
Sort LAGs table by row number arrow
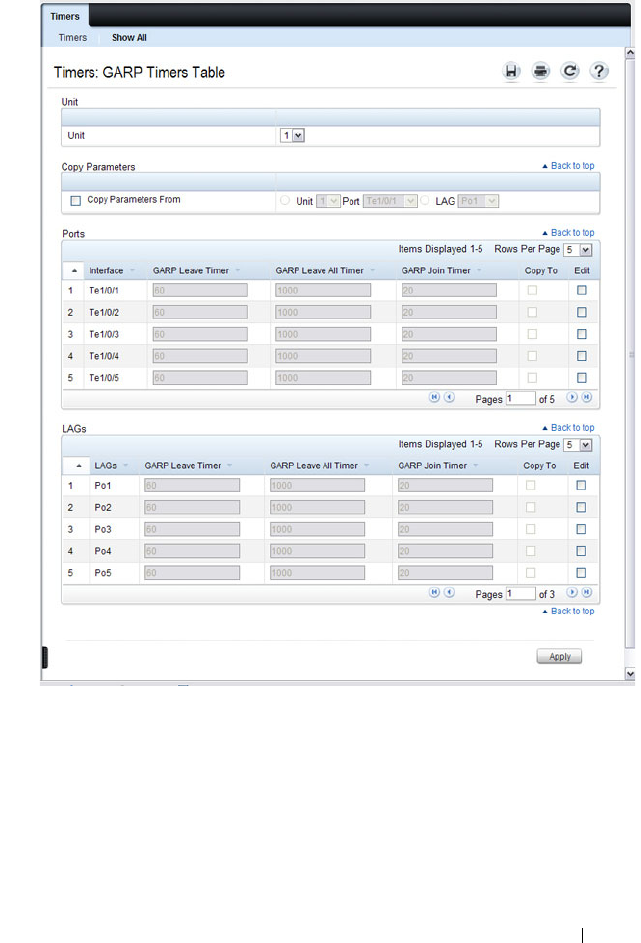78,465
